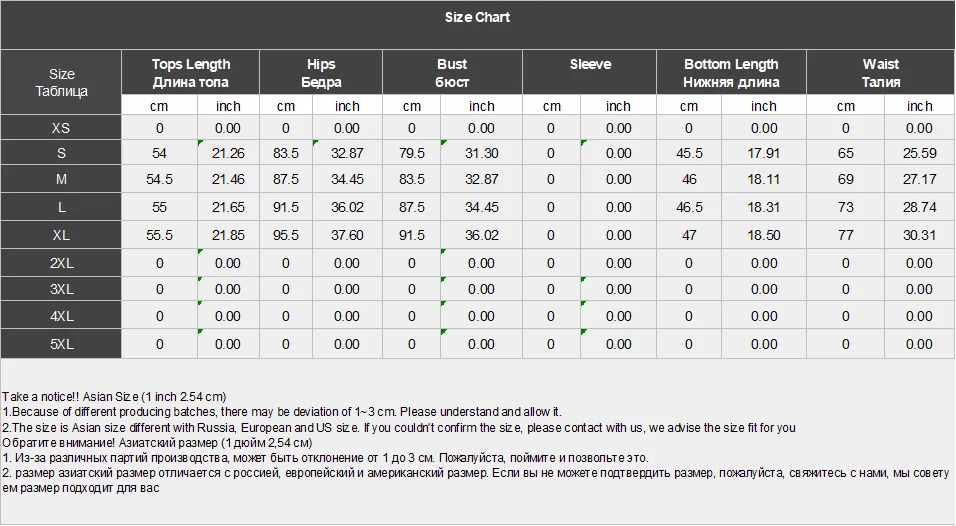Screen dimensions: 956x526
Task: Select the Waist column header
Action: (880, 73)
